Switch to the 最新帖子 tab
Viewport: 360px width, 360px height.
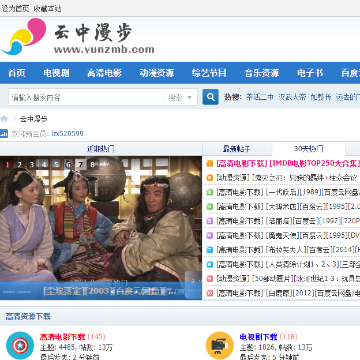click(x=237, y=149)
